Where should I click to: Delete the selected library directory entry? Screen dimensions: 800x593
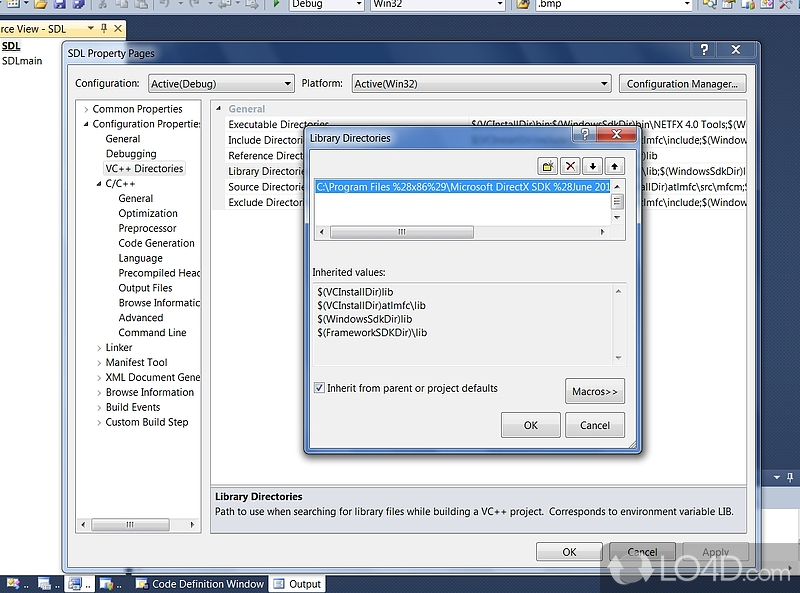point(570,166)
